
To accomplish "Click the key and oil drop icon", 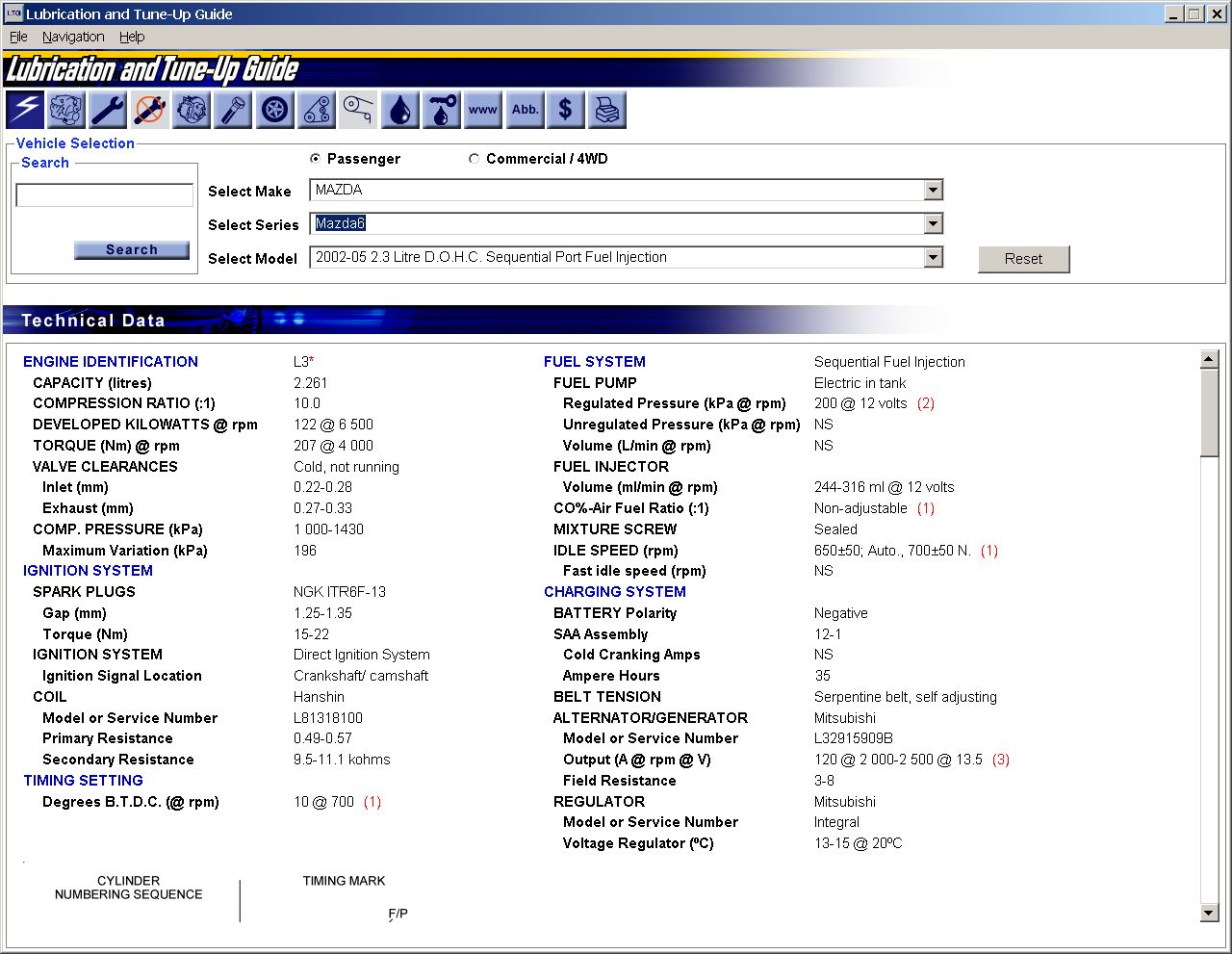I will tap(441, 110).
